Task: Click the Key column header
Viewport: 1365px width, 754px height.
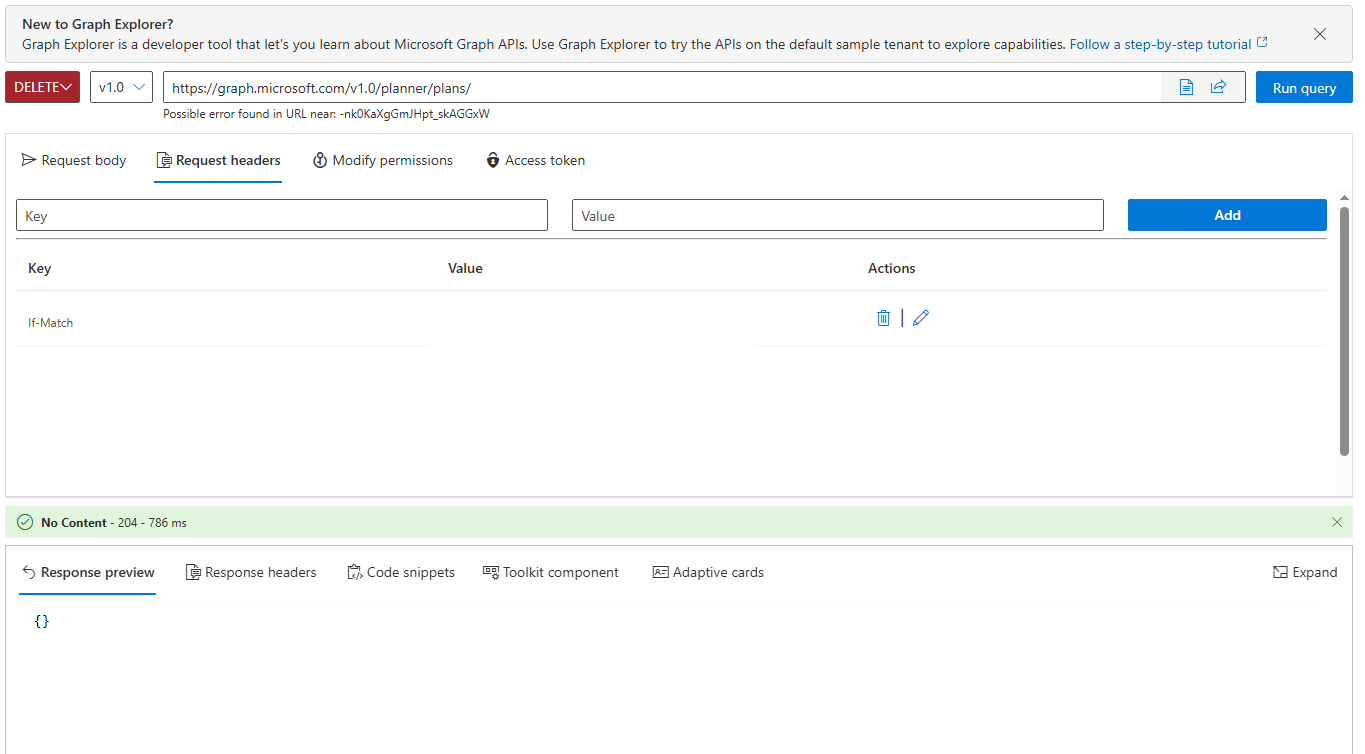Action: tap(40, 268)
